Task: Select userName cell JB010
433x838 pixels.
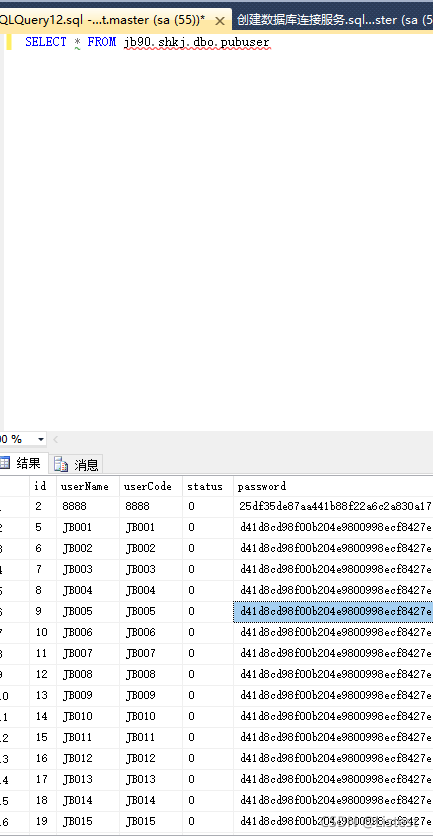Action: point(88,716)
